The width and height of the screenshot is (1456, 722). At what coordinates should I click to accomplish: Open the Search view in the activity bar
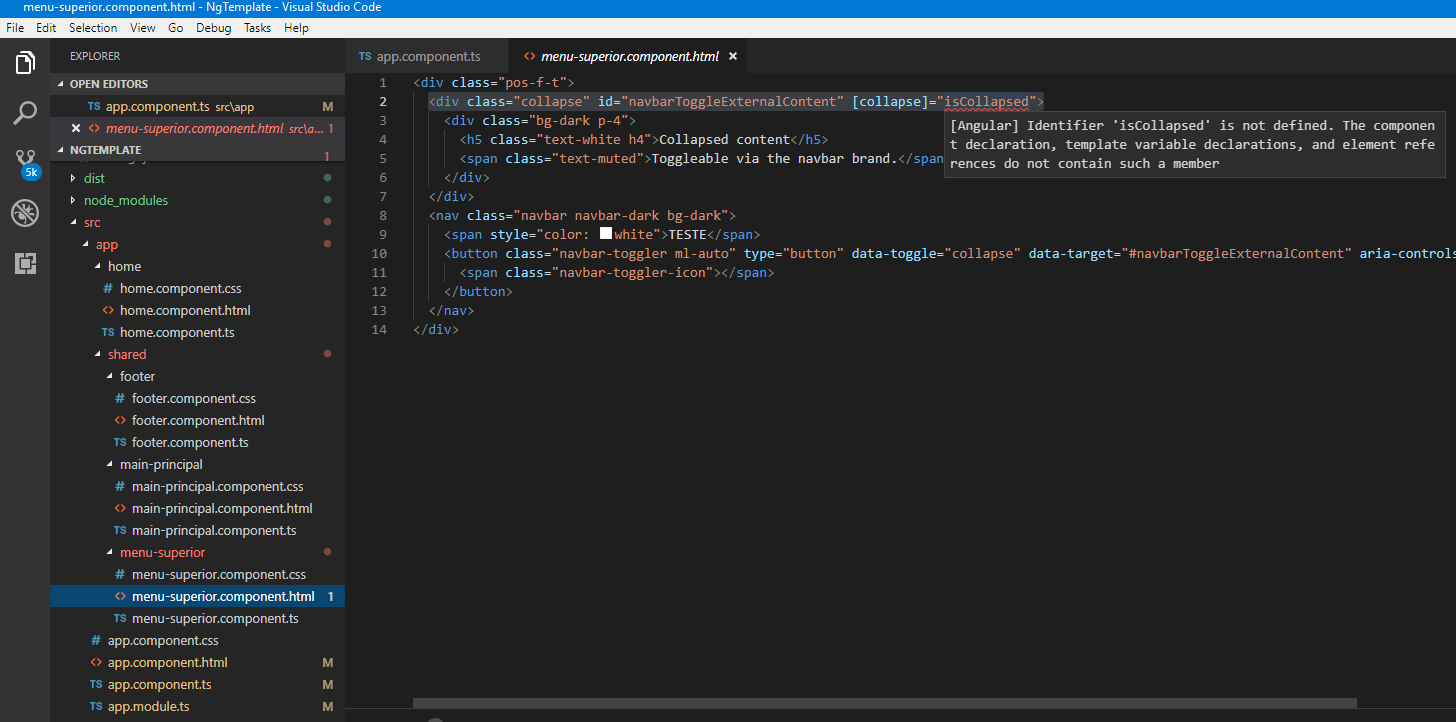click(x=25, y=112)
